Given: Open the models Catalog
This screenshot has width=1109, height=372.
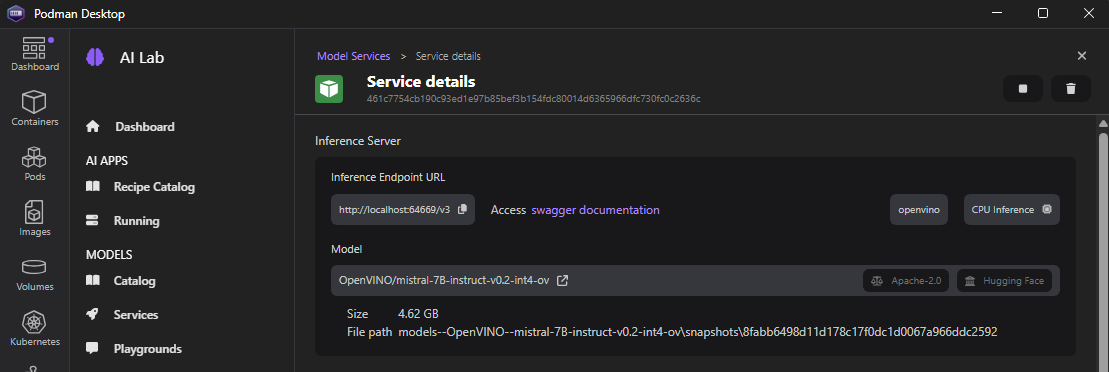Looking at the screenshot, I should [134, 281].
